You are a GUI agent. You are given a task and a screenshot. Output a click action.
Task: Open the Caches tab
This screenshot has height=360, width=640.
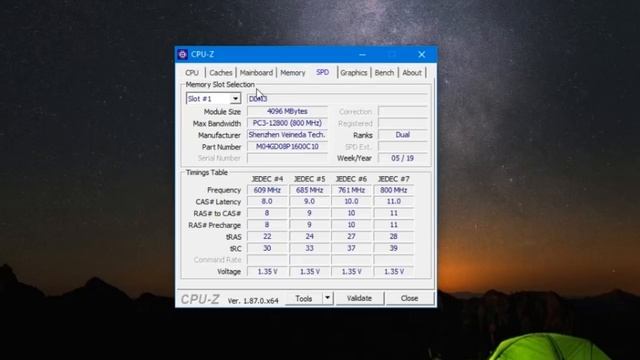click(220, 73)
